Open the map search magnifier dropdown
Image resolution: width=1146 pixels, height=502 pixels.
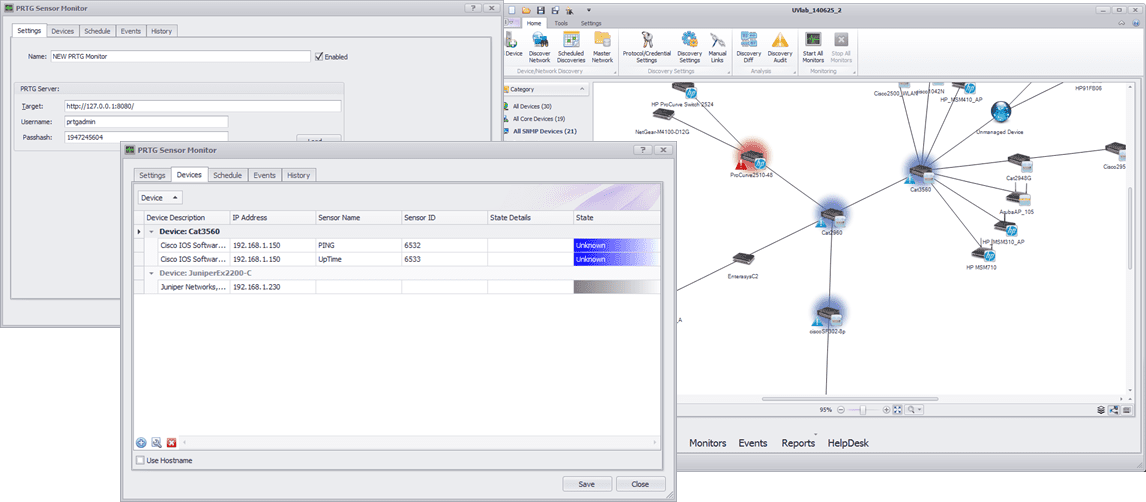(x=914, y=410)
